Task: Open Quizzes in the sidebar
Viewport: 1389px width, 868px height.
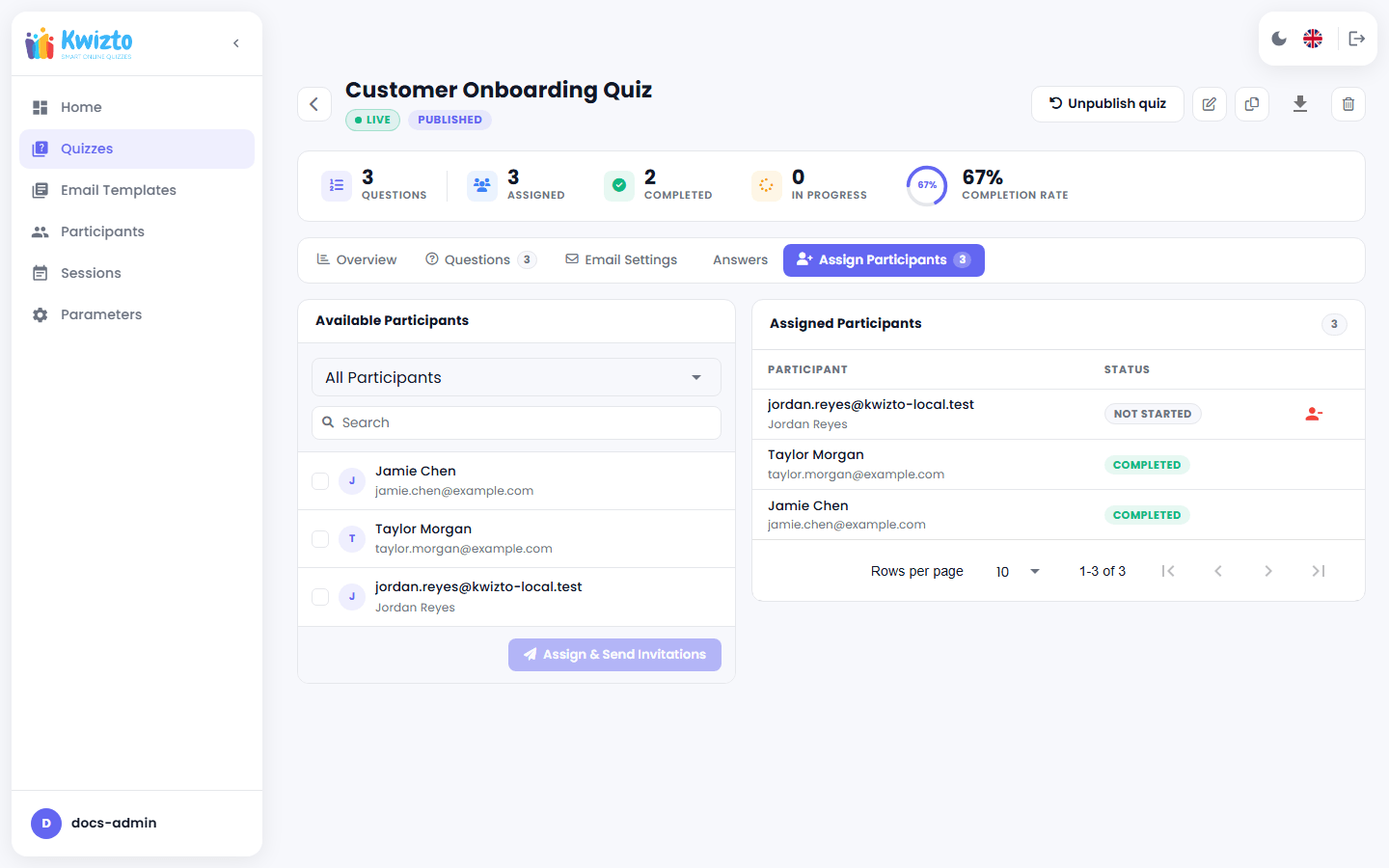Action: click(x=137, y=149)
